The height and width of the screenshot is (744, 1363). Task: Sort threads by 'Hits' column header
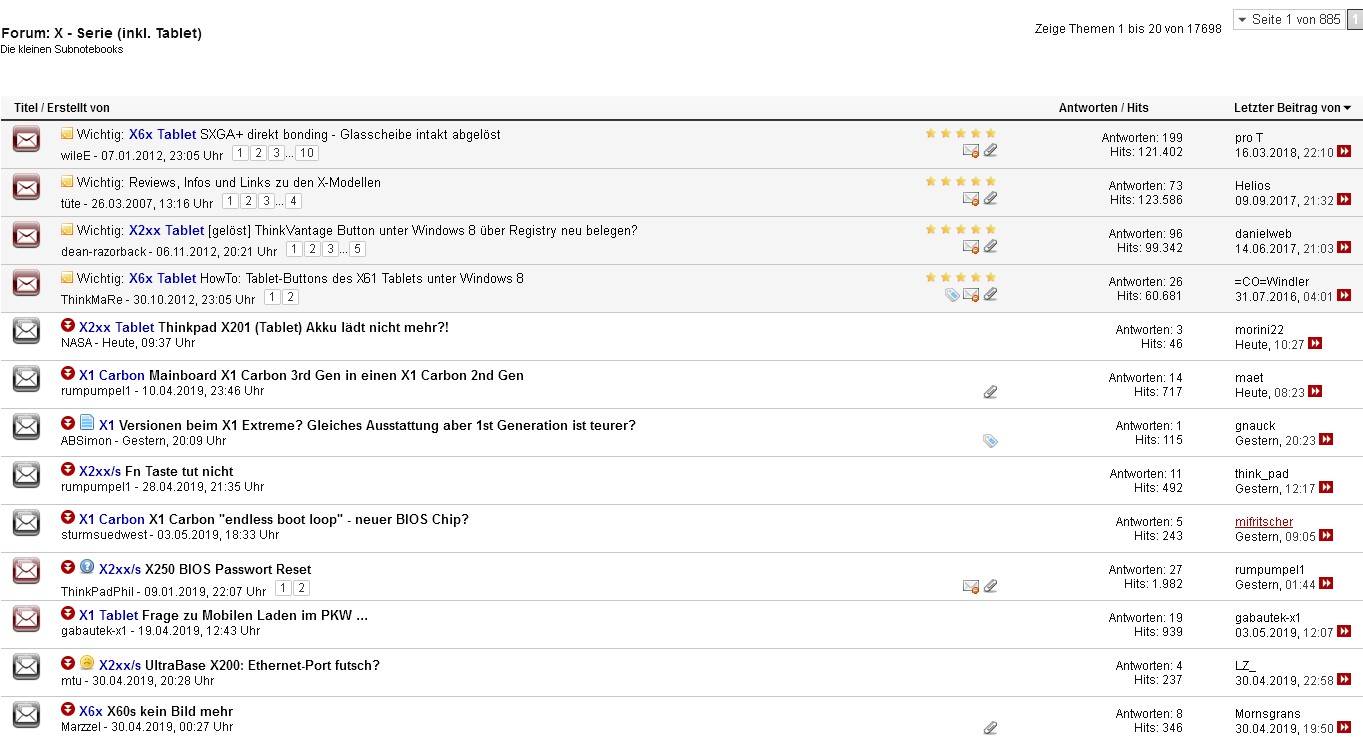(1138, 108)
